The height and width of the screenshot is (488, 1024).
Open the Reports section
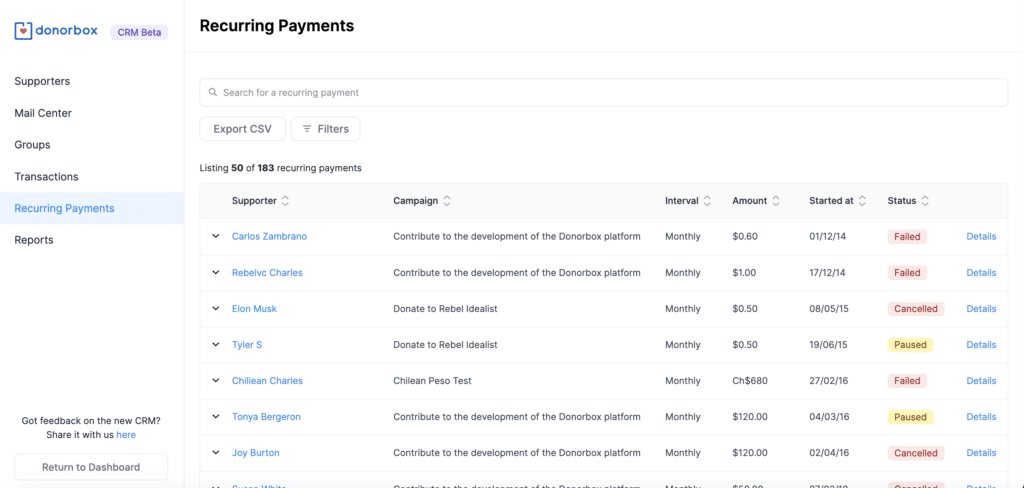35,240
